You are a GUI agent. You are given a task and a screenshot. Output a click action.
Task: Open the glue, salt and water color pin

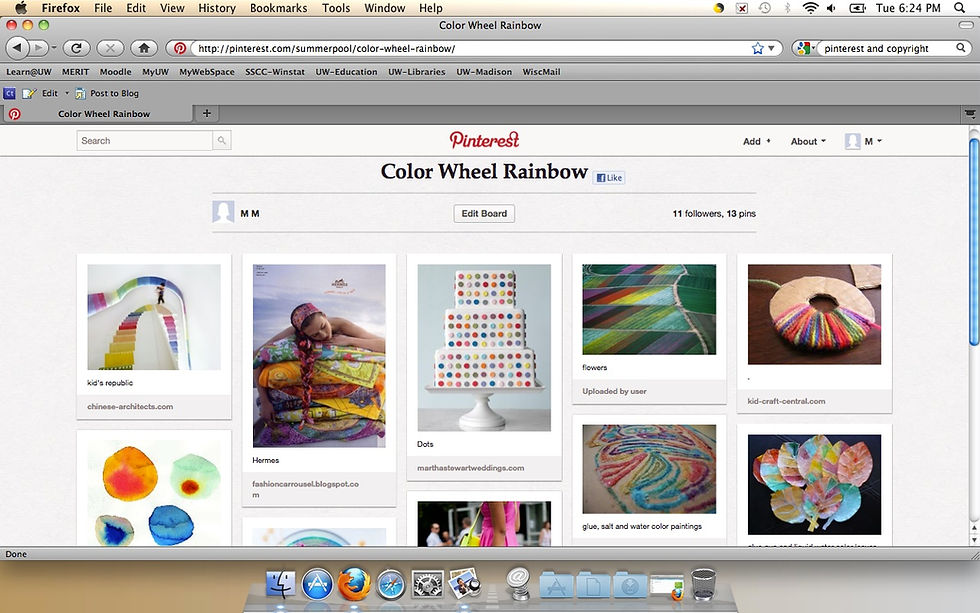[649, 469]
